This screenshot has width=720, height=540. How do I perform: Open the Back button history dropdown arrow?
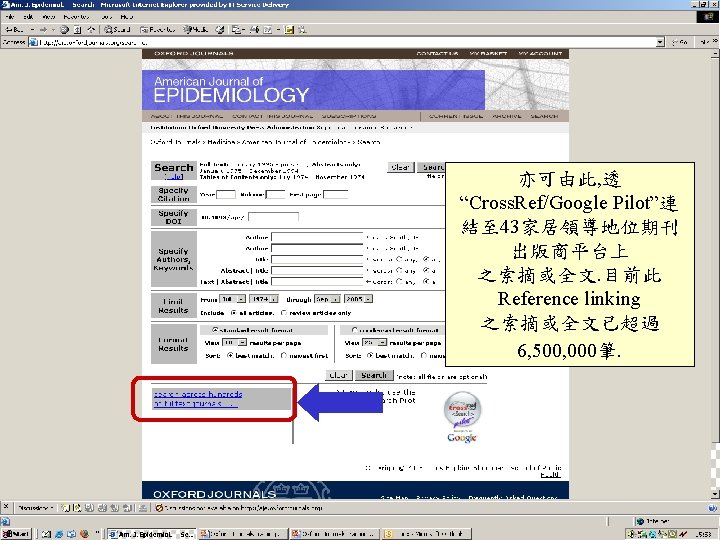(x=32, y=29)
